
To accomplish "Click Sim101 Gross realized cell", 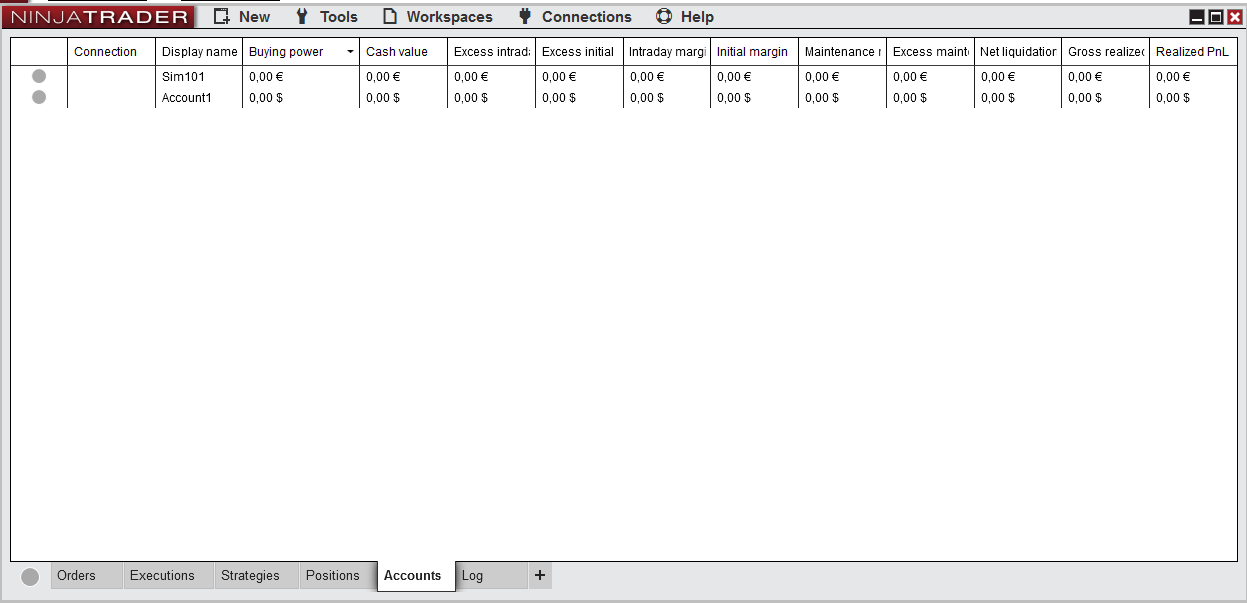I will pyautogui.click(x=1105, y=77).
